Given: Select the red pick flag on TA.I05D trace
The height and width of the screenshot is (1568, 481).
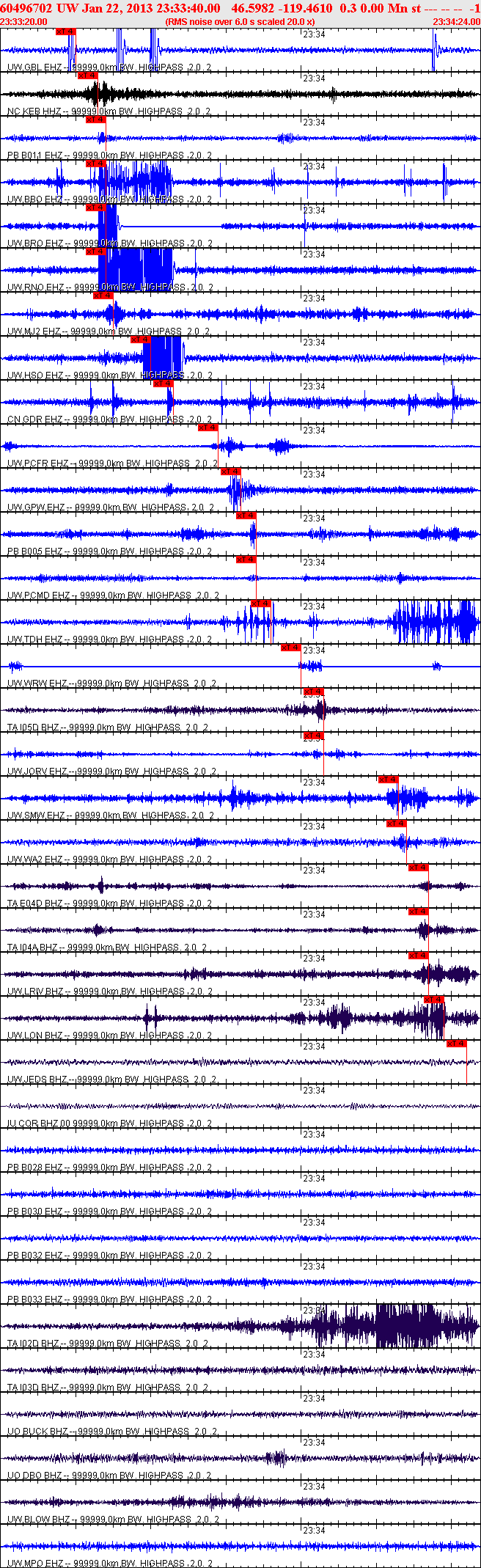Looking at the screenshot, I should coord(313,692).
